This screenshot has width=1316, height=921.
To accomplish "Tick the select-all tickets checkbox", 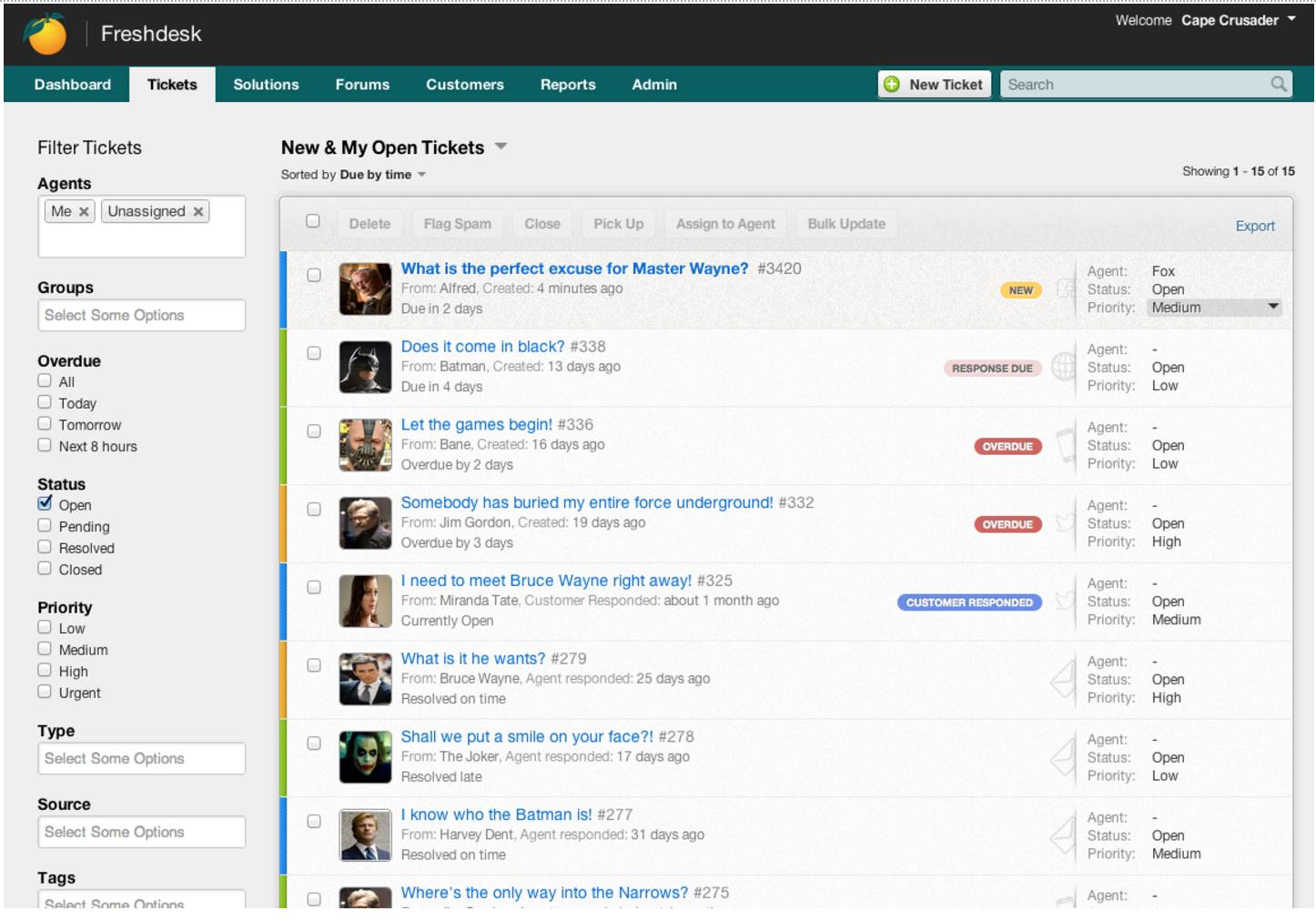I will pos(313,221).
